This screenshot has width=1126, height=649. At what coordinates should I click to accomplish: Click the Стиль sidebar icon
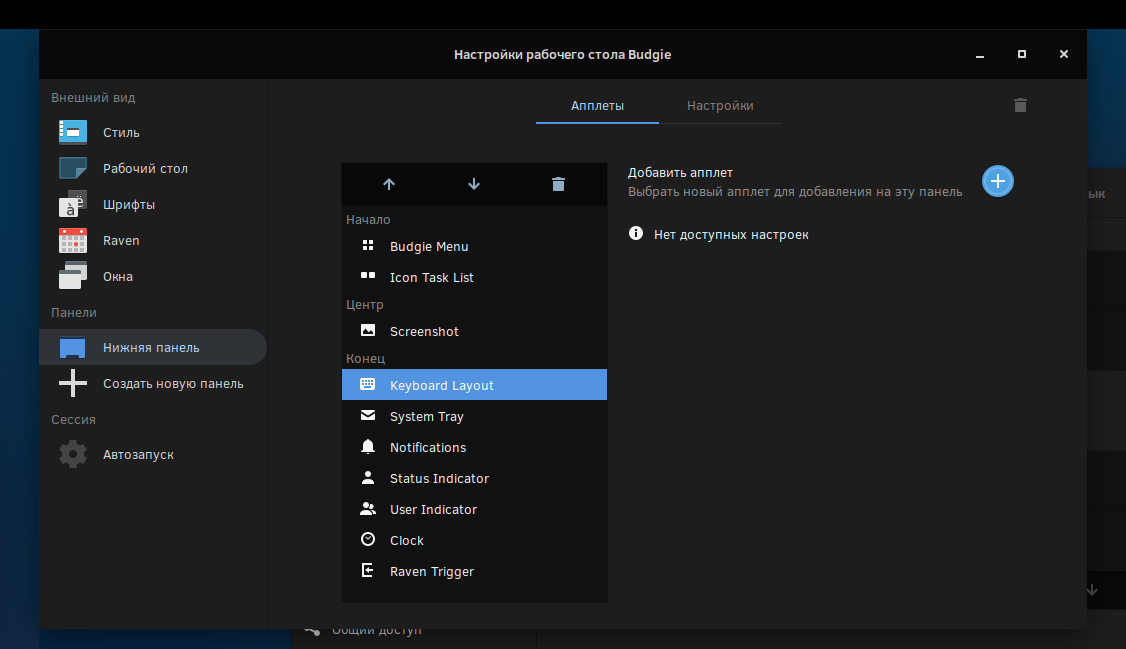point(73,132)
